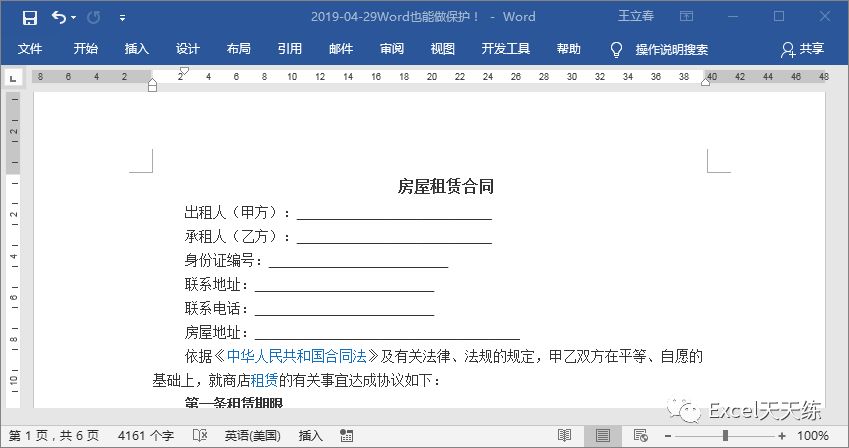Switch to the 审阅 ribbon tab
This screenshot has height=448, width=849.
pyautogui.click(x=391, y=49)
